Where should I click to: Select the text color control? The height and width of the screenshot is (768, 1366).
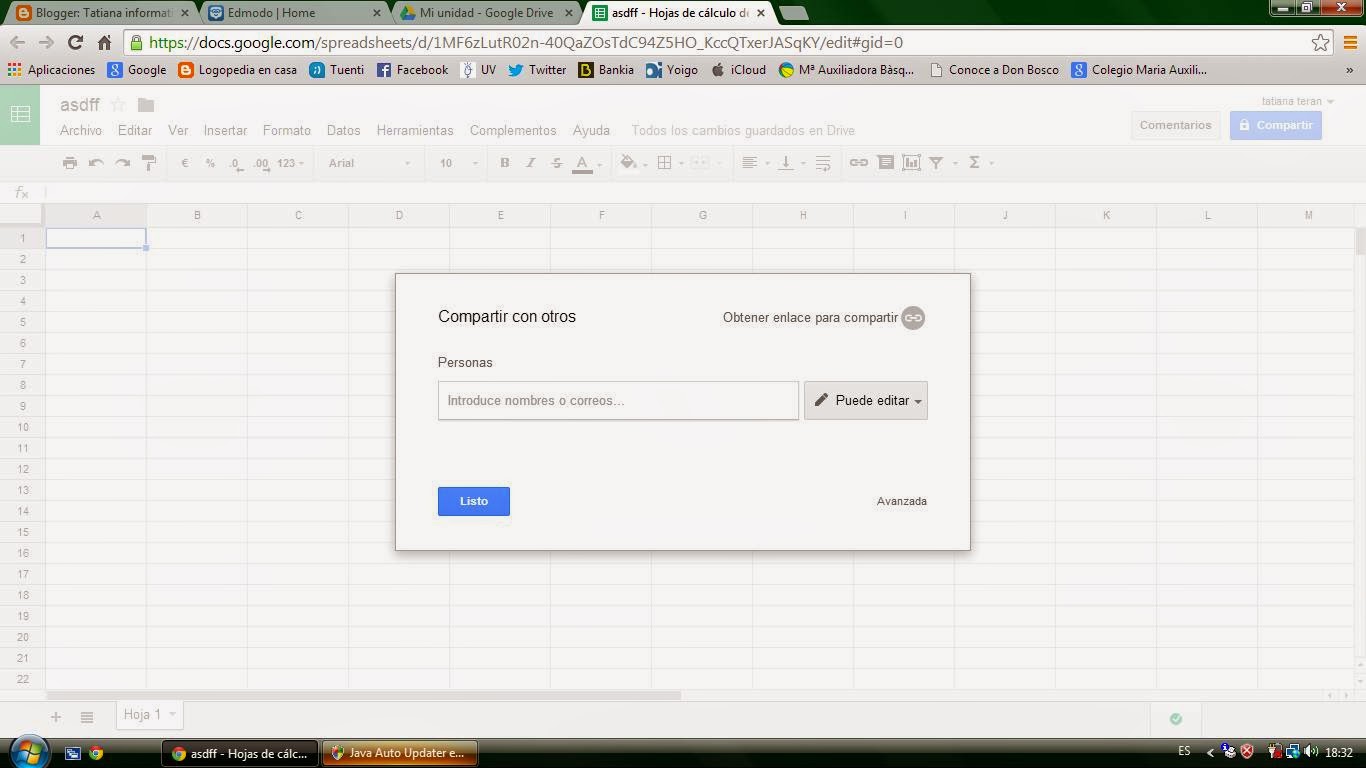pyautogui.click(x=583, y=162)
